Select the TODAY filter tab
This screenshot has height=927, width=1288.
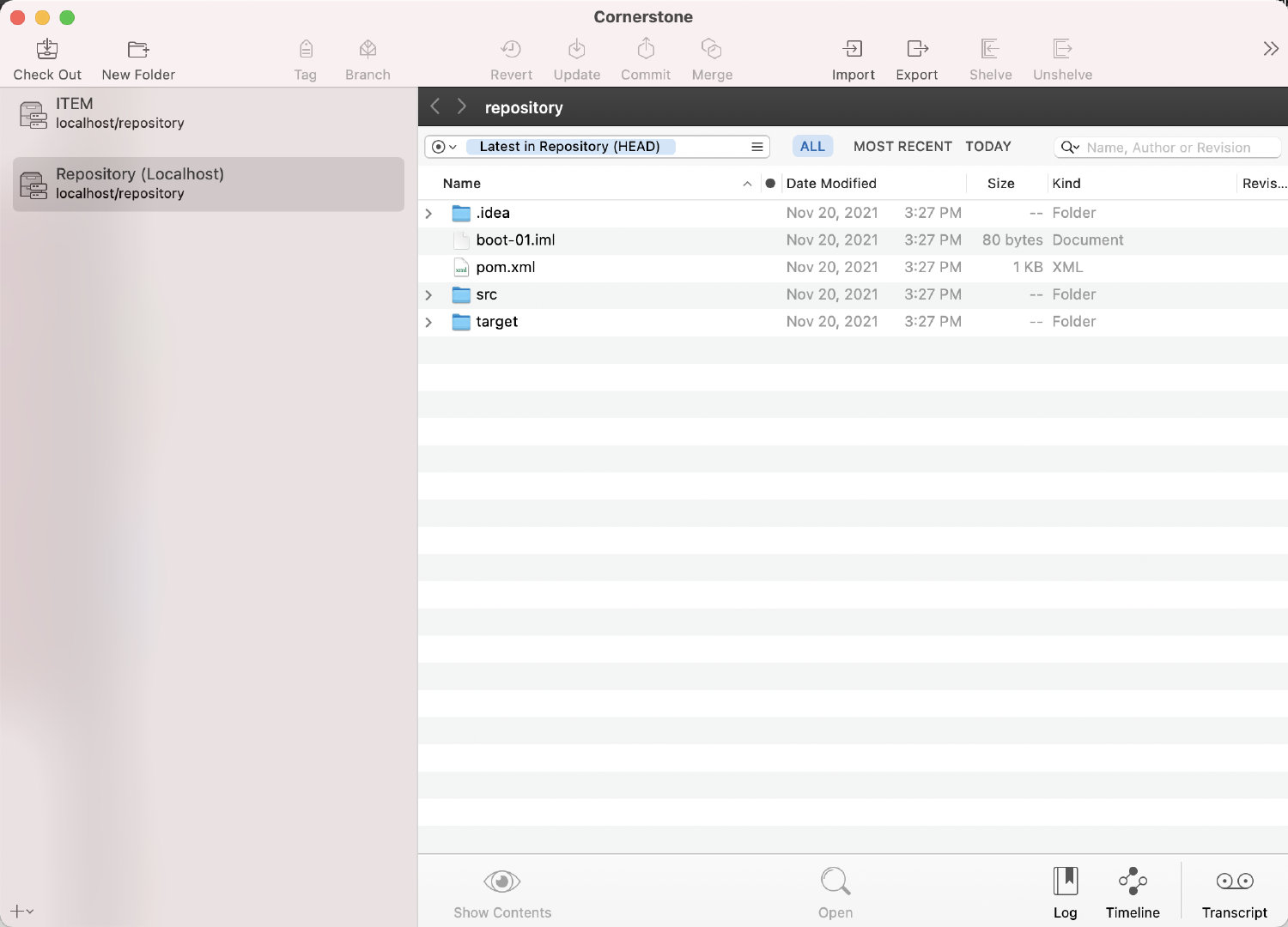pos(988,147)
